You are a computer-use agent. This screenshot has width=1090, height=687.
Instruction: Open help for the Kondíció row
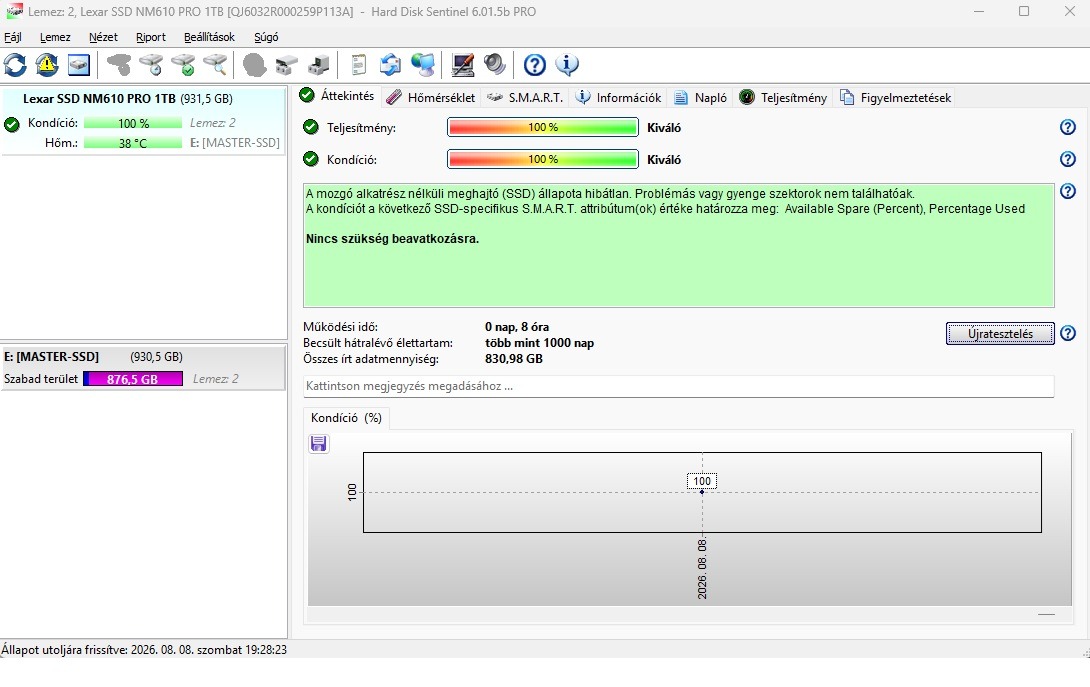click(1068, 159)
